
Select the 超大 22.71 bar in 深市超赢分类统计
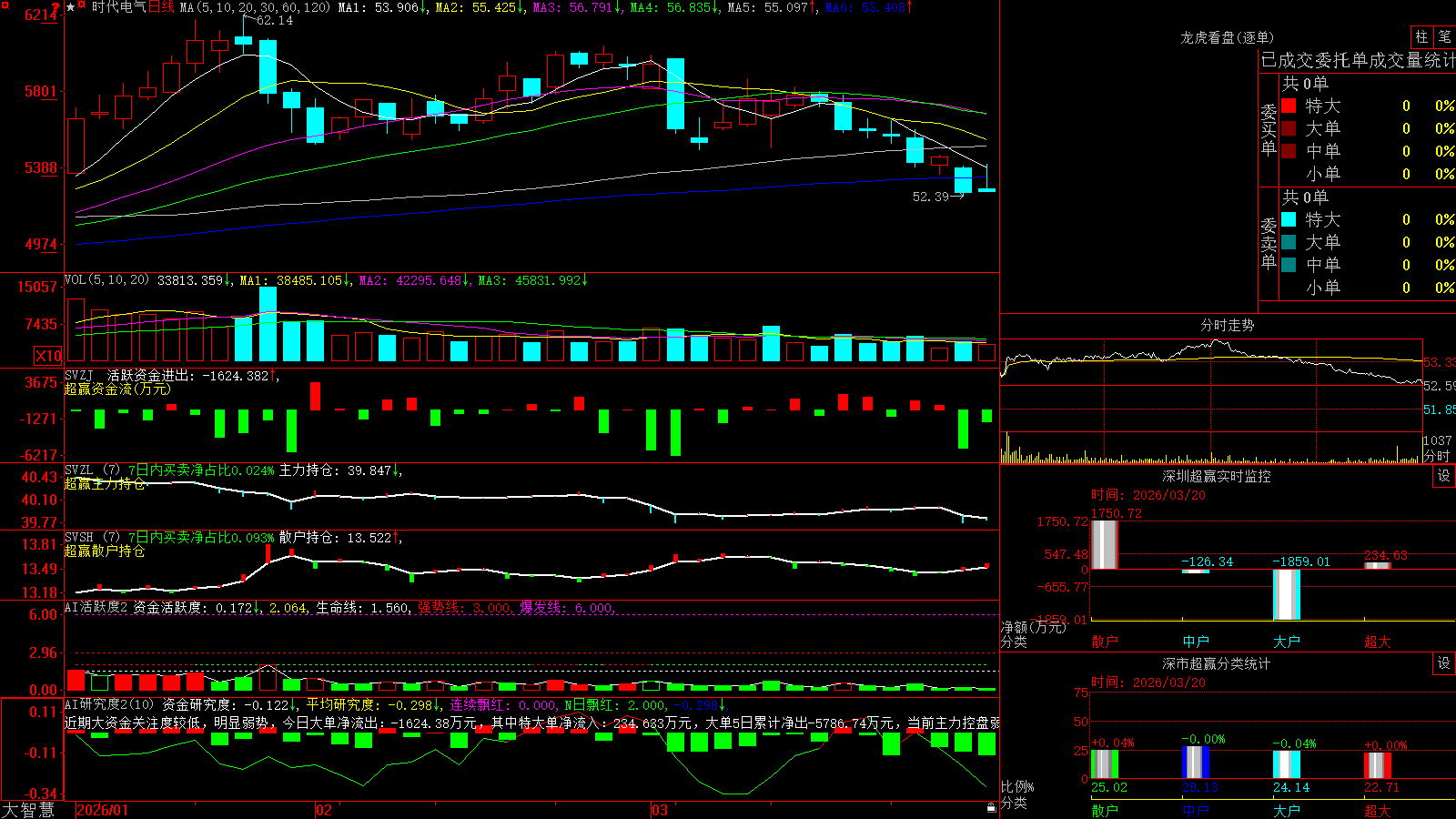pos(1378,765)
